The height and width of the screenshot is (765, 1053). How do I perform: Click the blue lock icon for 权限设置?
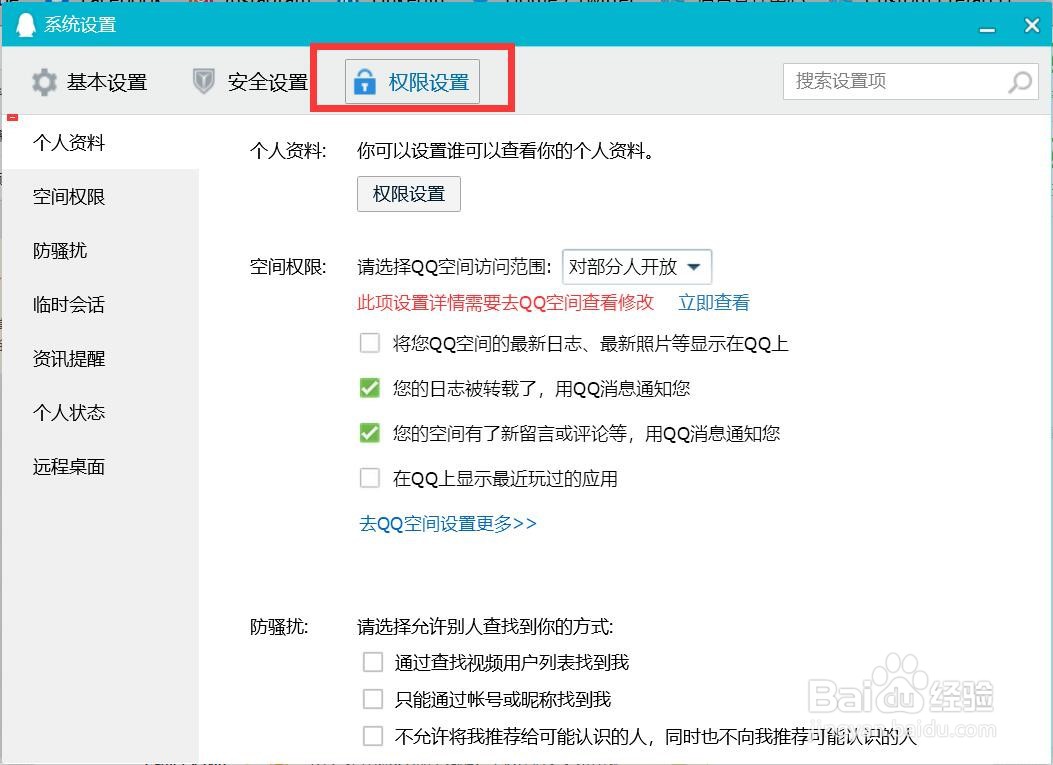(x=365, y=81)
